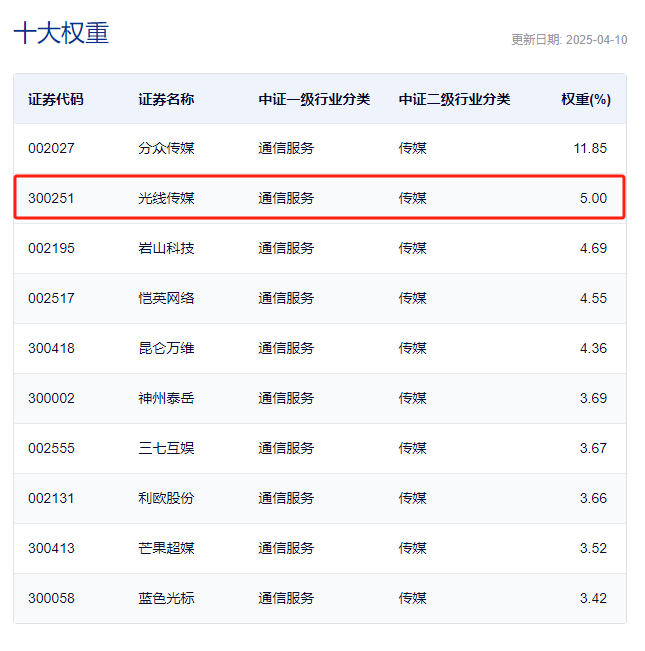
Task: Click 通信服务 in the 分众传媒 row
Action: click(286, 148)
